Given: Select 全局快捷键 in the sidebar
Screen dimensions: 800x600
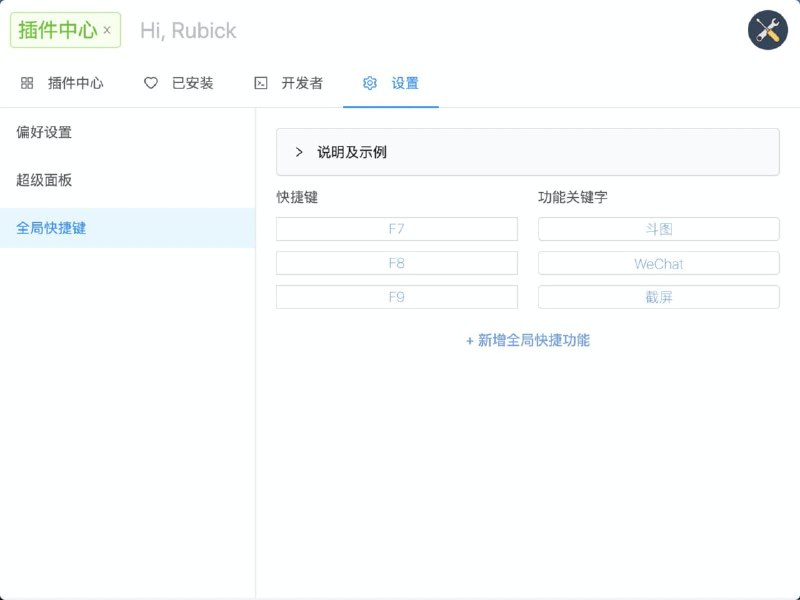Looking at the screenshot, I should click(128, 228).
